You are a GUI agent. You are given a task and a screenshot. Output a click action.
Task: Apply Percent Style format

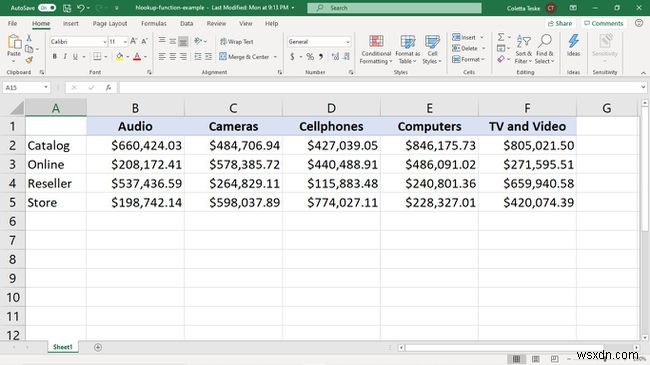[x=310, y=56]
